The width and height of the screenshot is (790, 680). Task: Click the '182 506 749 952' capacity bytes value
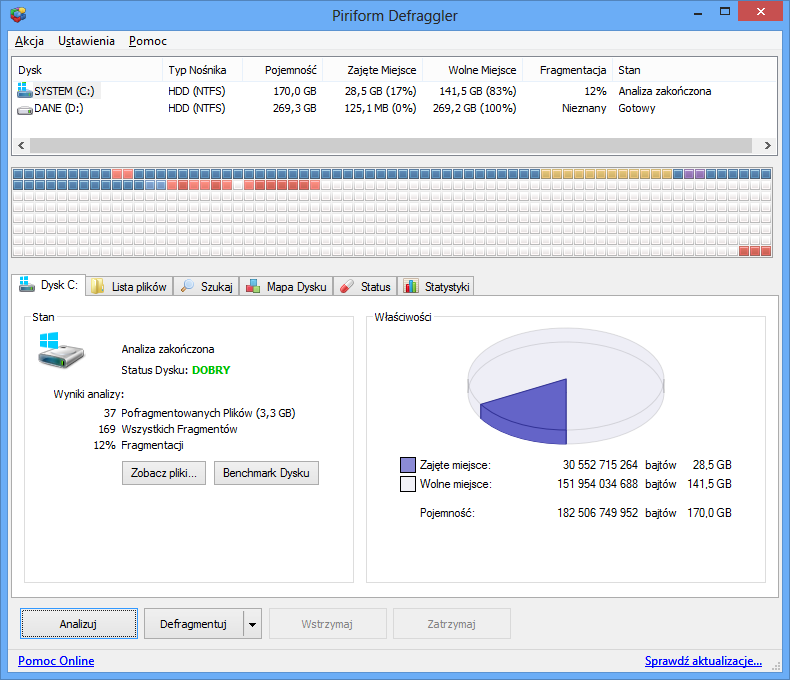[598, 513]
